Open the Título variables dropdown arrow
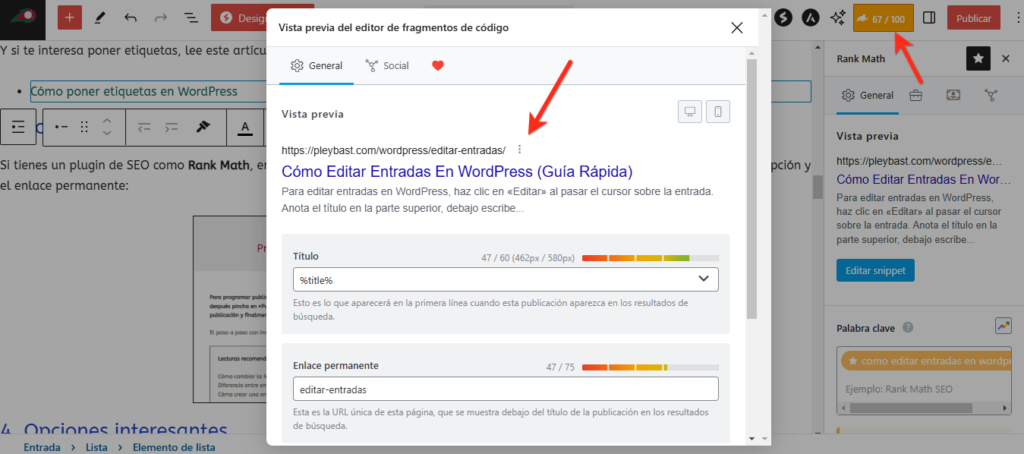Image resolution: width=1024 pixels, height=454 pixels. click(x=703, y=279)
